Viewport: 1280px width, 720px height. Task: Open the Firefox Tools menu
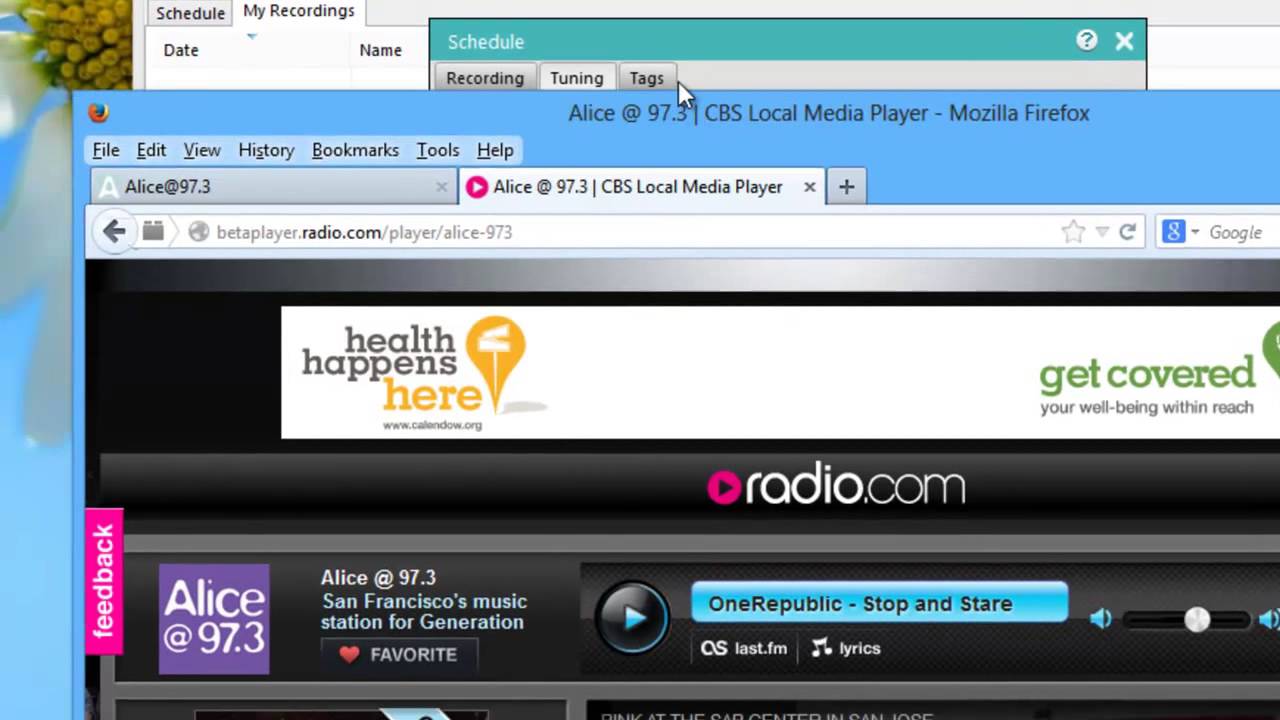point(438,150)
